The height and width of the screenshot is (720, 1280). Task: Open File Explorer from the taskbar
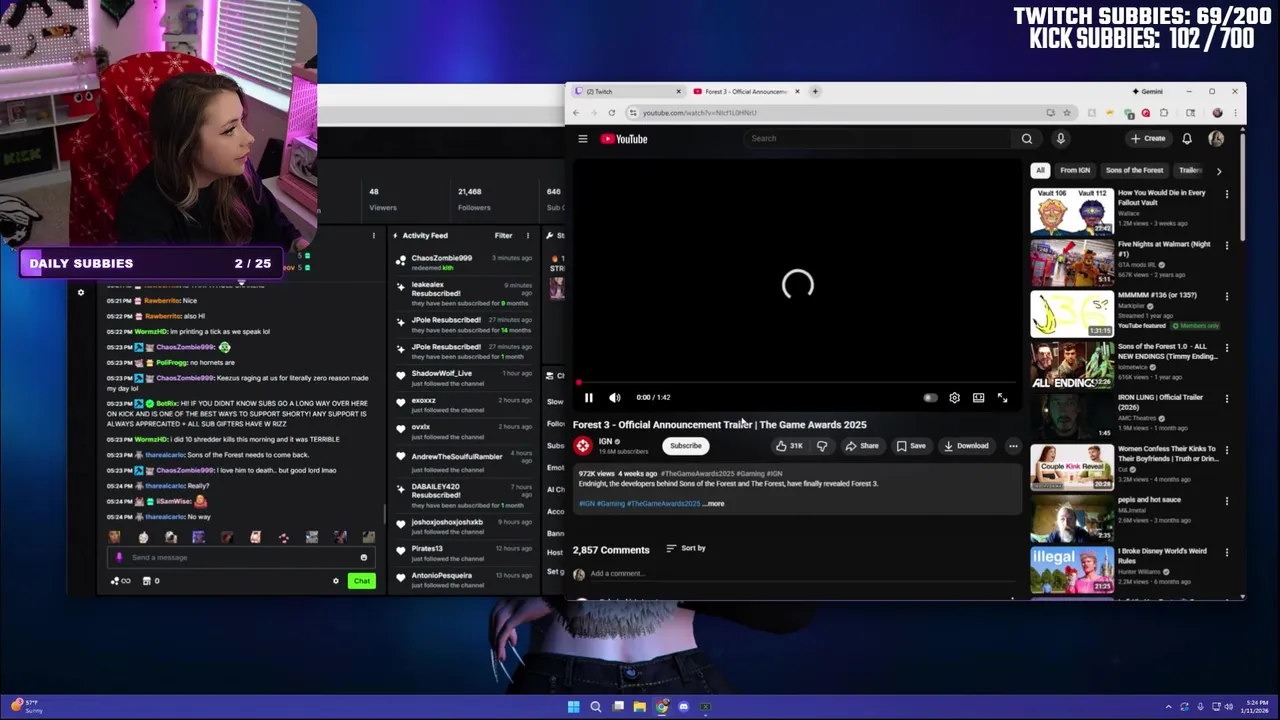(639, 707)
